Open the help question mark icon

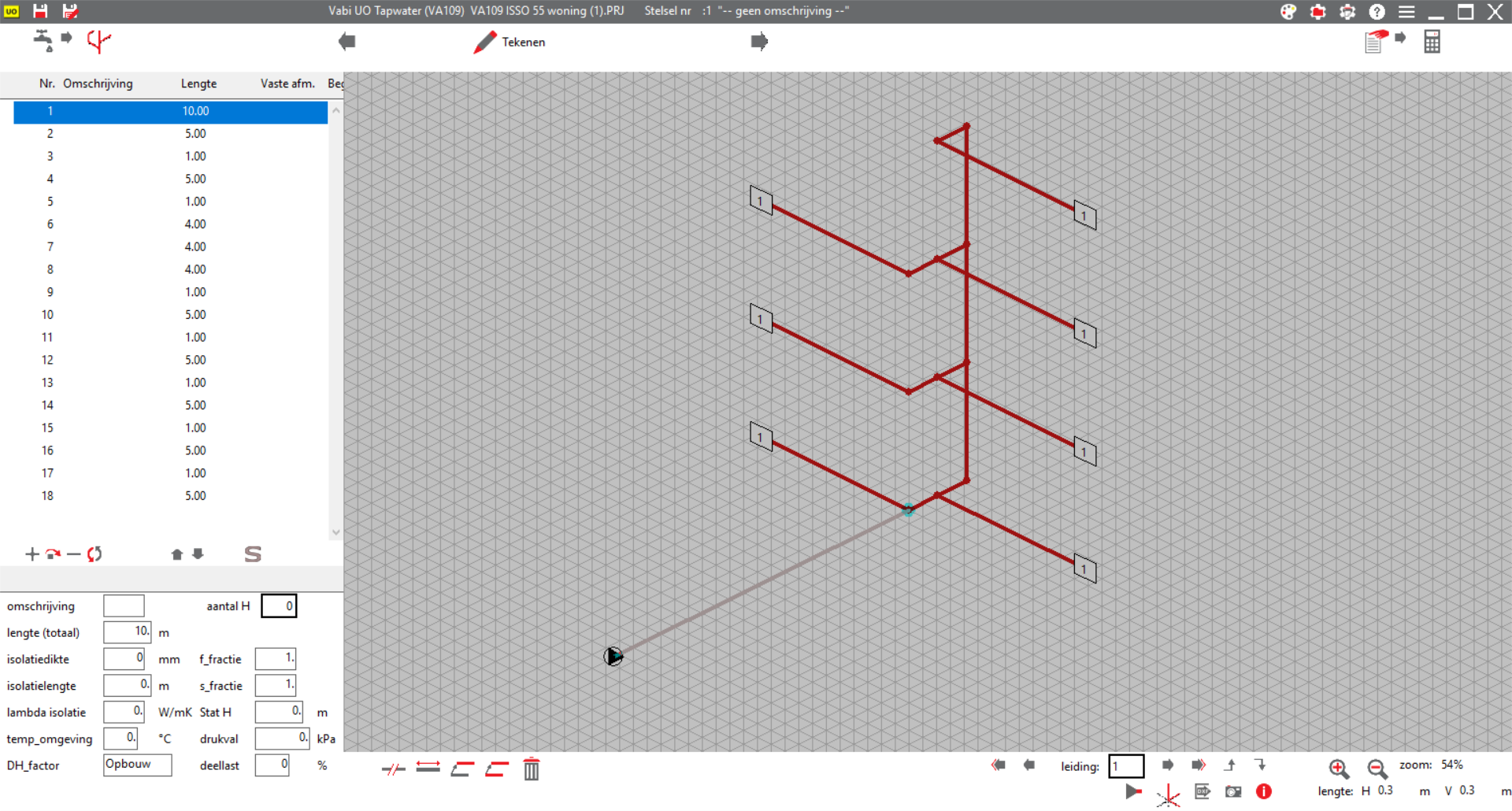(1377, 12)
